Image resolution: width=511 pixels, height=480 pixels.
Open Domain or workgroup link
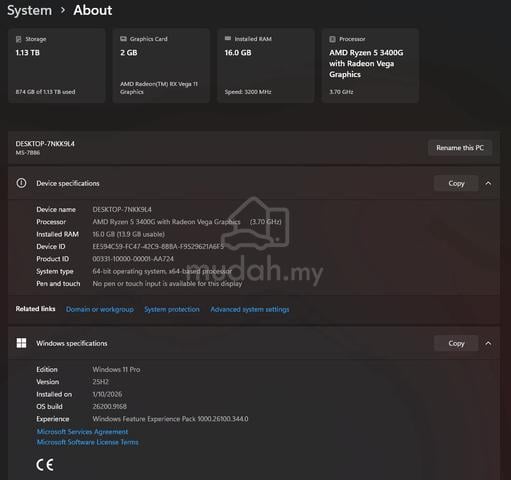click(x=100, y=309)
